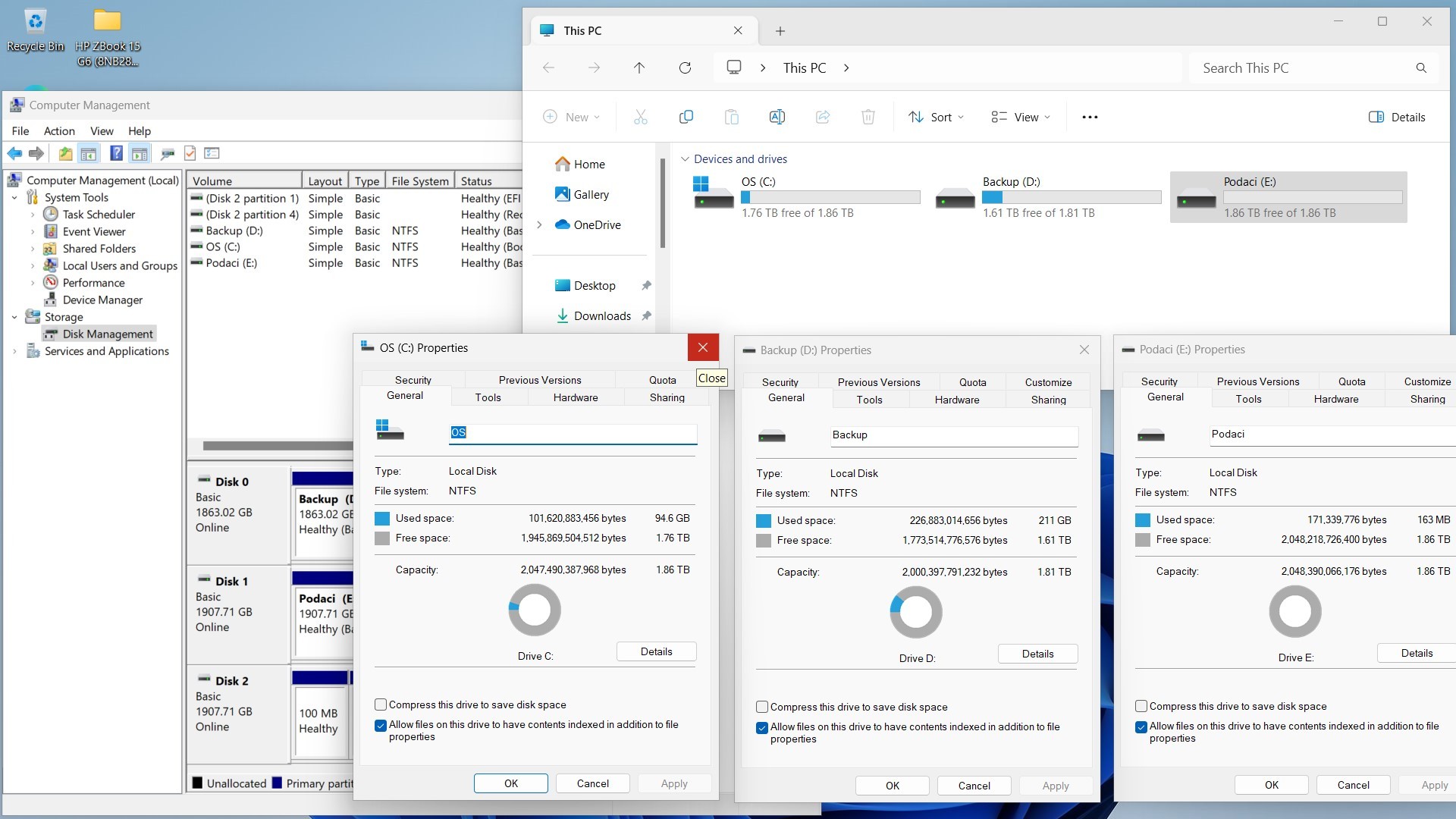Toggle file indexing checkbox in OS (C:) Properties

pos(381,725)
